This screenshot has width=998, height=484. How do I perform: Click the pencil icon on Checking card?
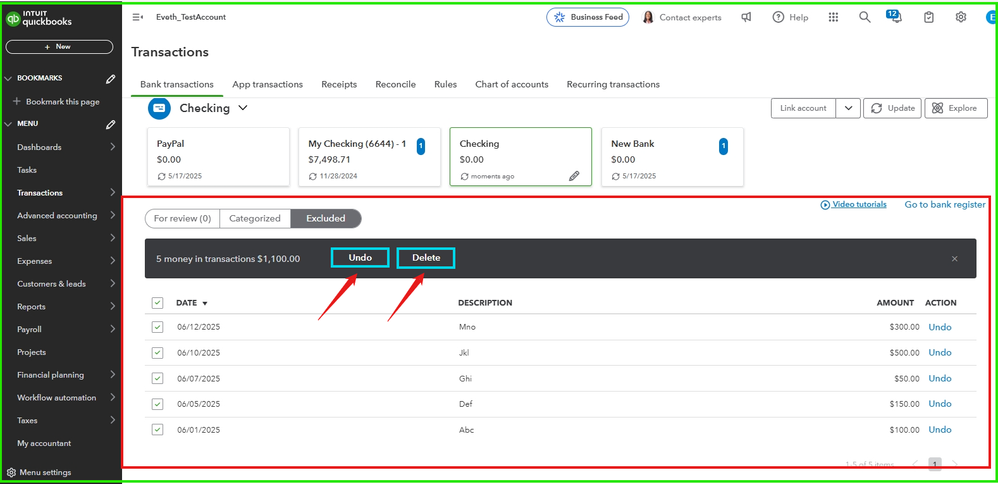click(574, 176)
